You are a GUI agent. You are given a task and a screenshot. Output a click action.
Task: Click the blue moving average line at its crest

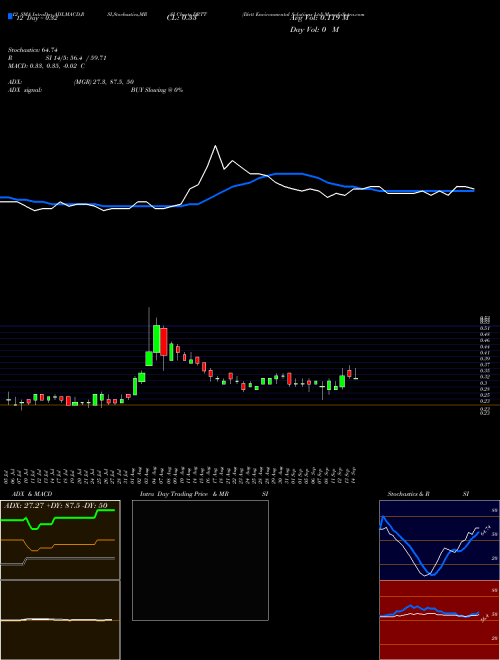point(288,173)
